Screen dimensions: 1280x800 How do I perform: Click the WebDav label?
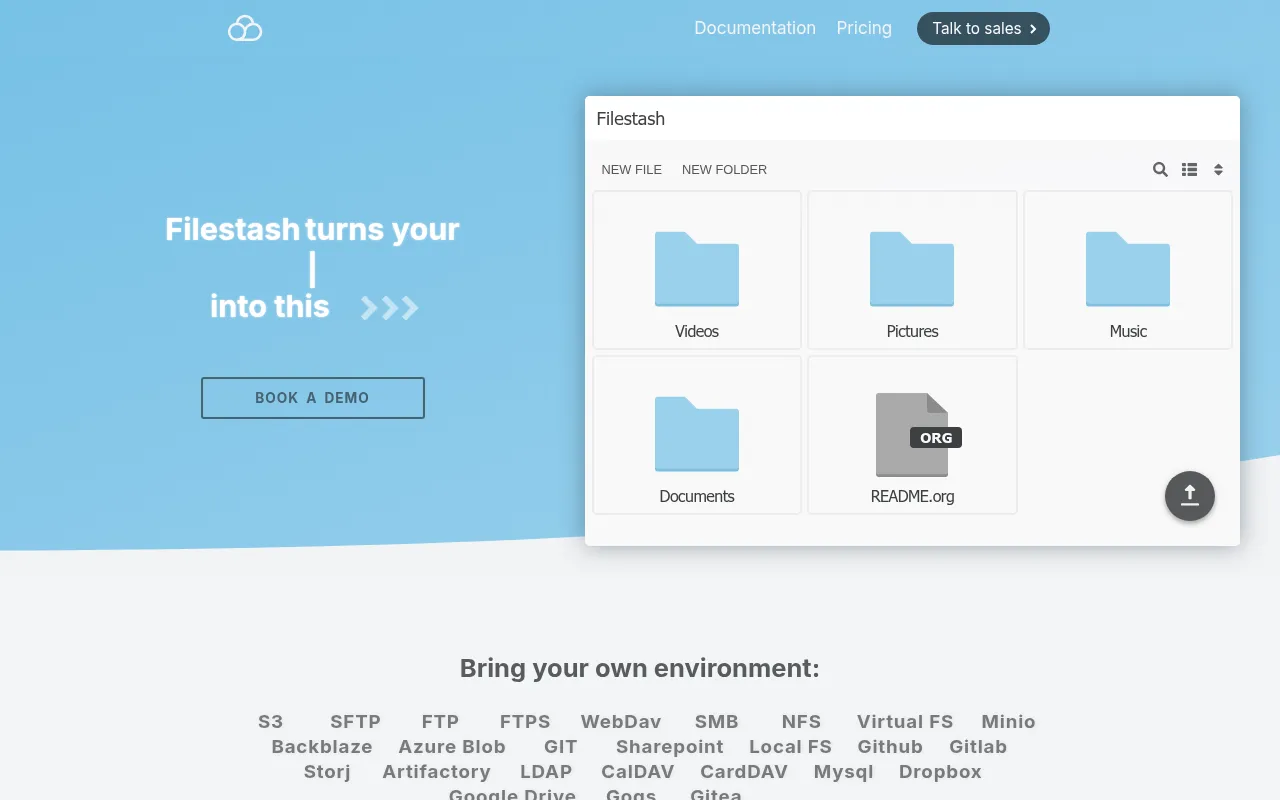tap(621, 722)
